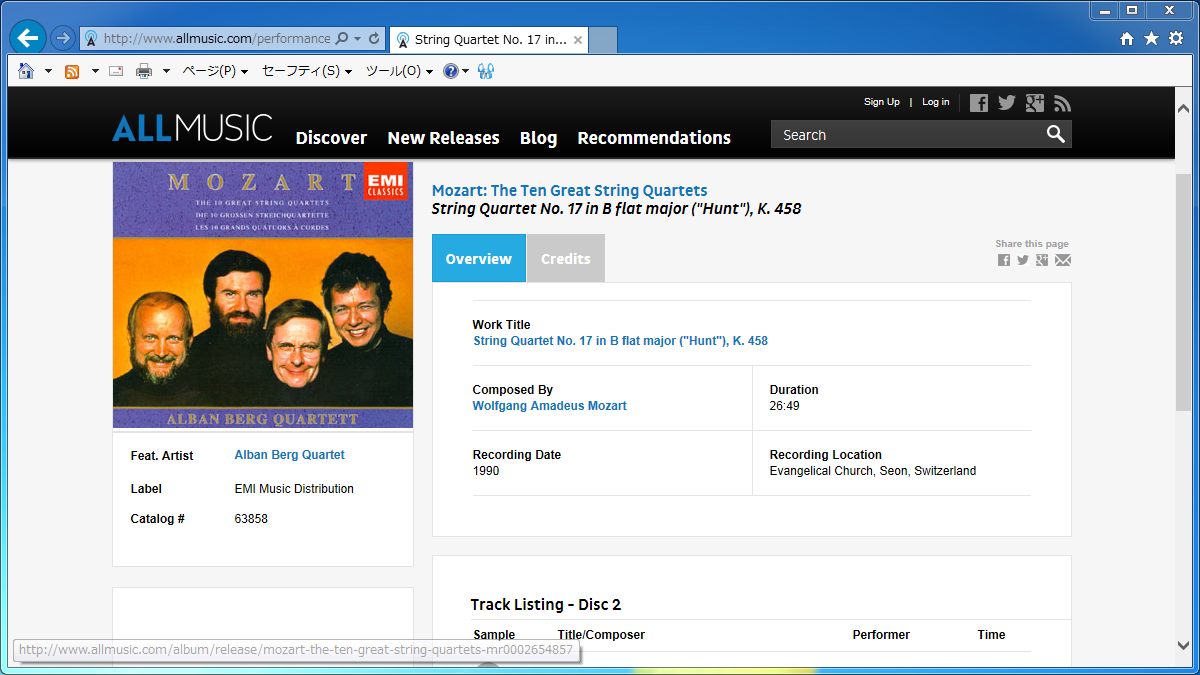
Task: Click the read mail icon in command bar
Action: (x=116, y=71)
